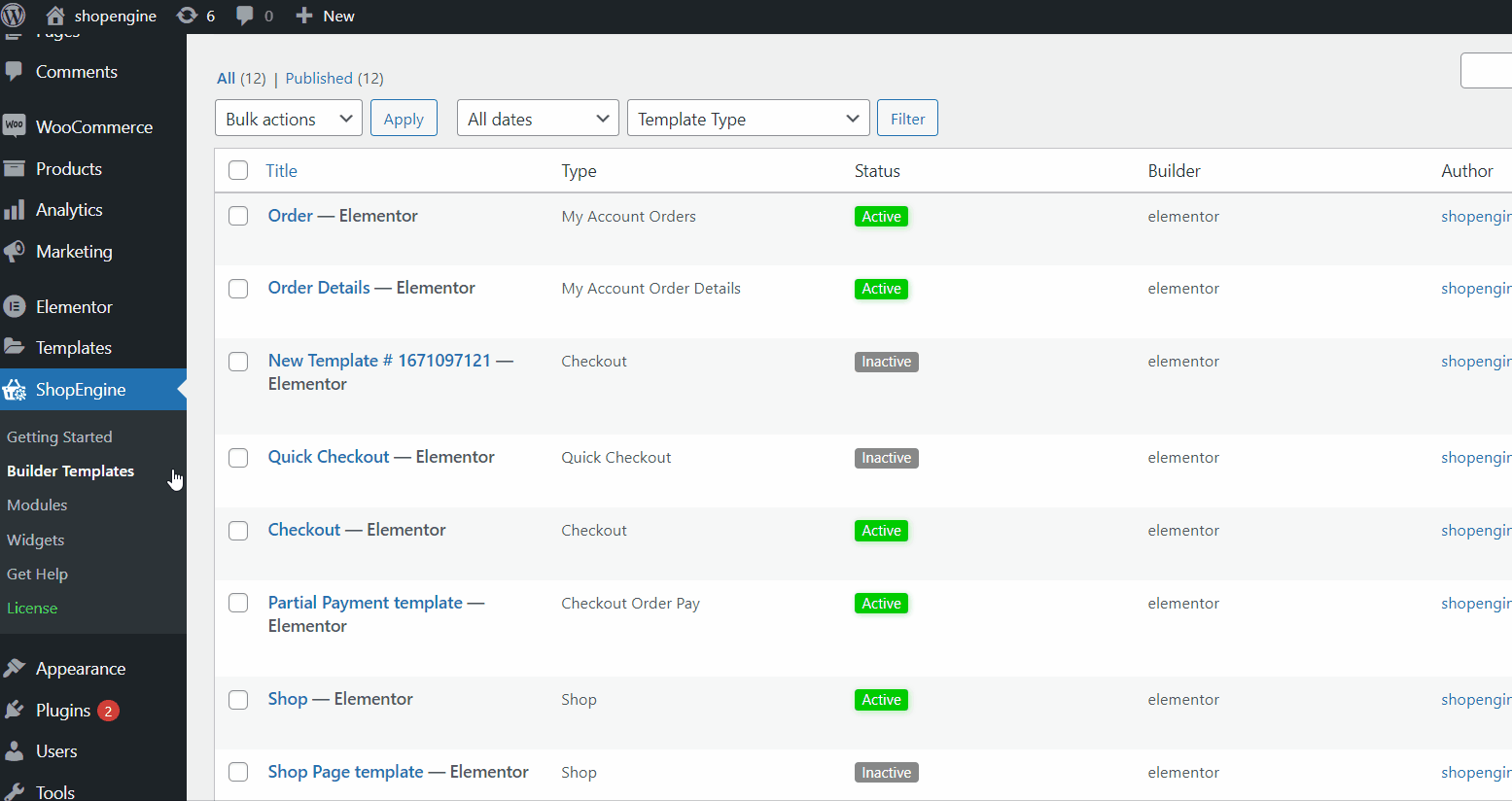
Task: Open the Quick Checkout template link
Action: (x=329, y=457)
